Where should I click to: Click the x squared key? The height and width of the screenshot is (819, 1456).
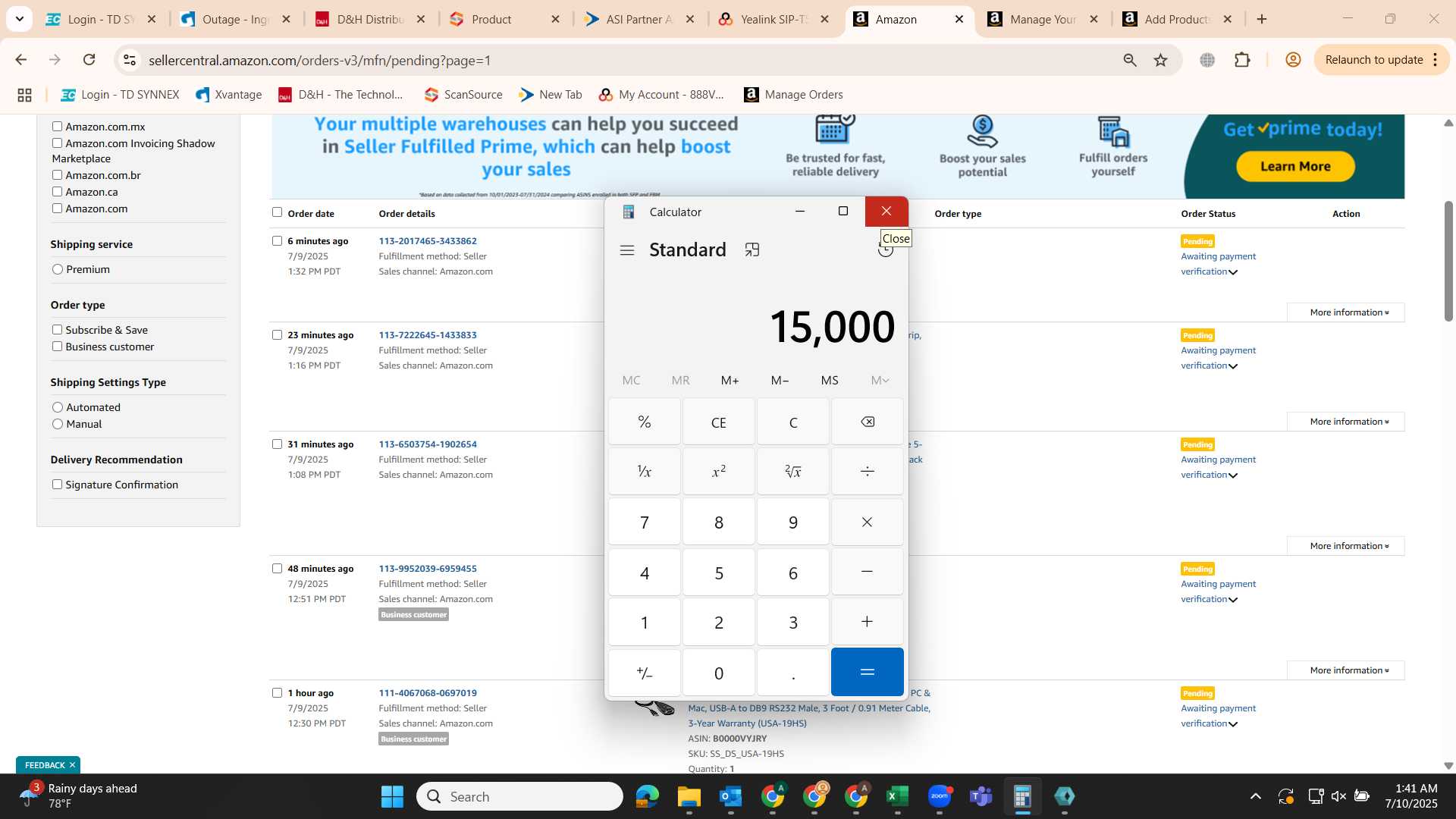(x=719, y=472)
